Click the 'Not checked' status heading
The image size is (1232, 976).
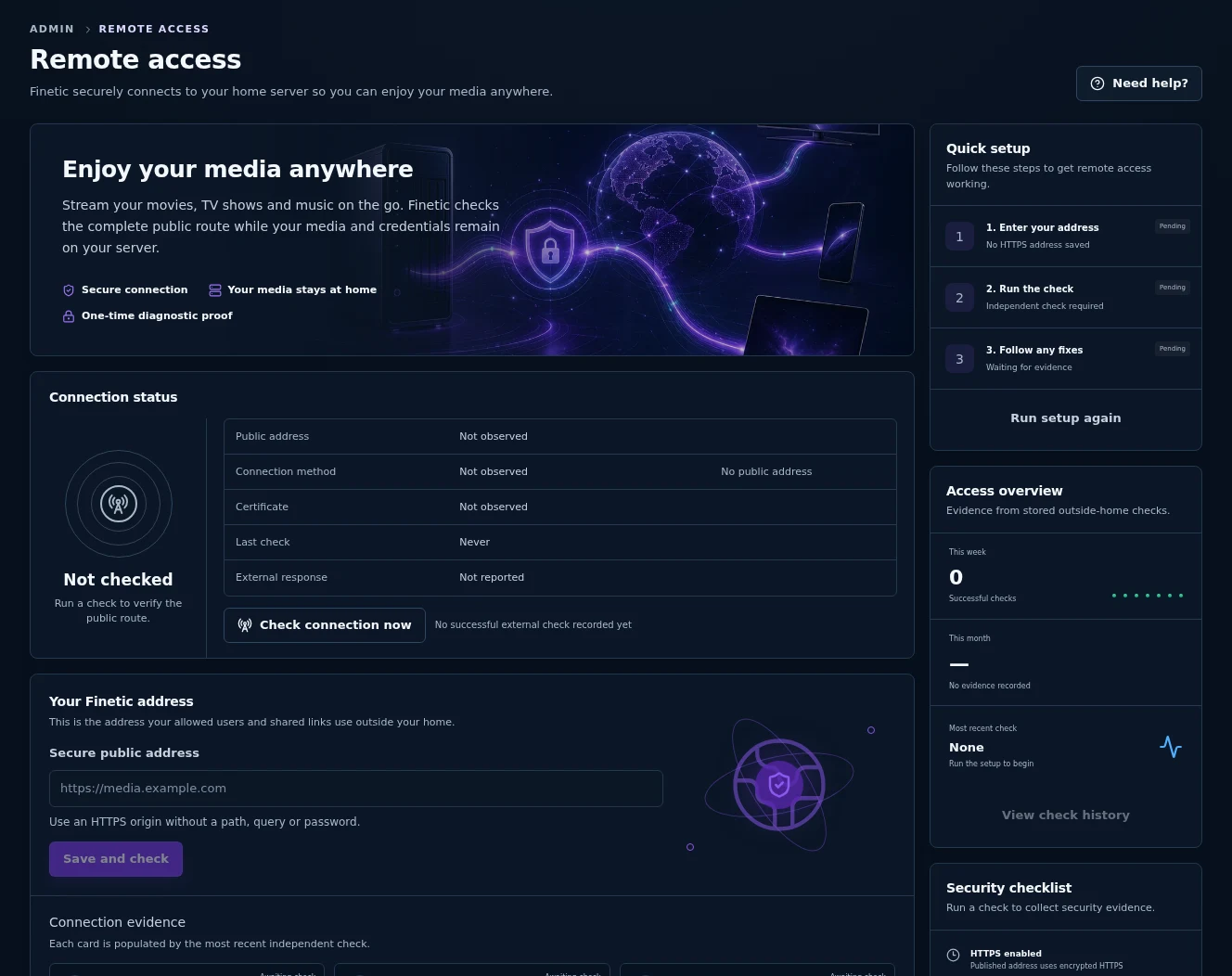[118, 580]
